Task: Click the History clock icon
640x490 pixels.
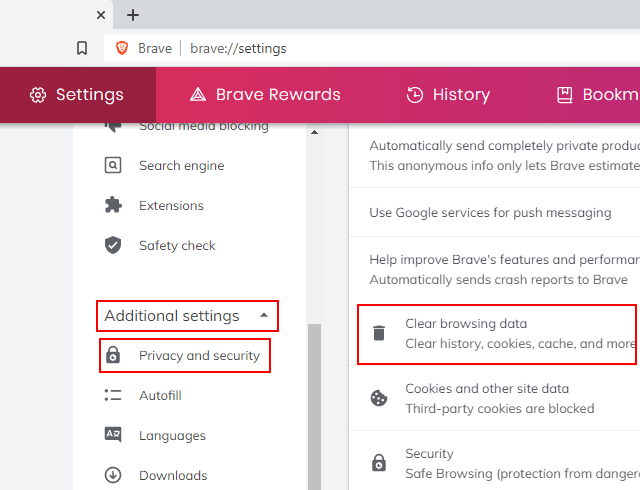Action: click(415, 95)
